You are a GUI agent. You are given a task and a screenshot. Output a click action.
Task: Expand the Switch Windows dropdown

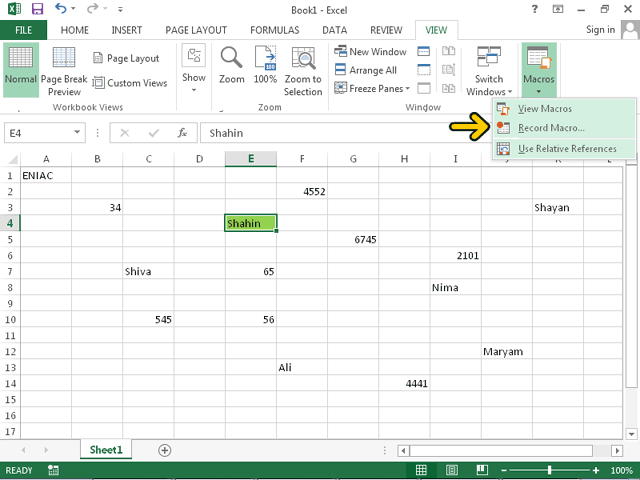pyautogui.click(x=489, y=70)
